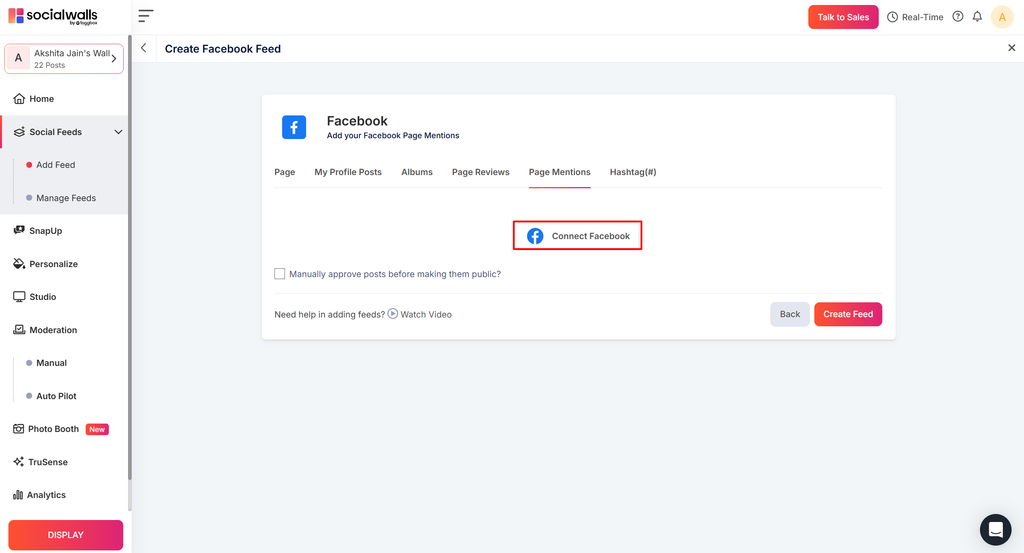Click the New badge beside Photo Booth
Screen dimensions: 1024x553
click(x=97, y=429)
